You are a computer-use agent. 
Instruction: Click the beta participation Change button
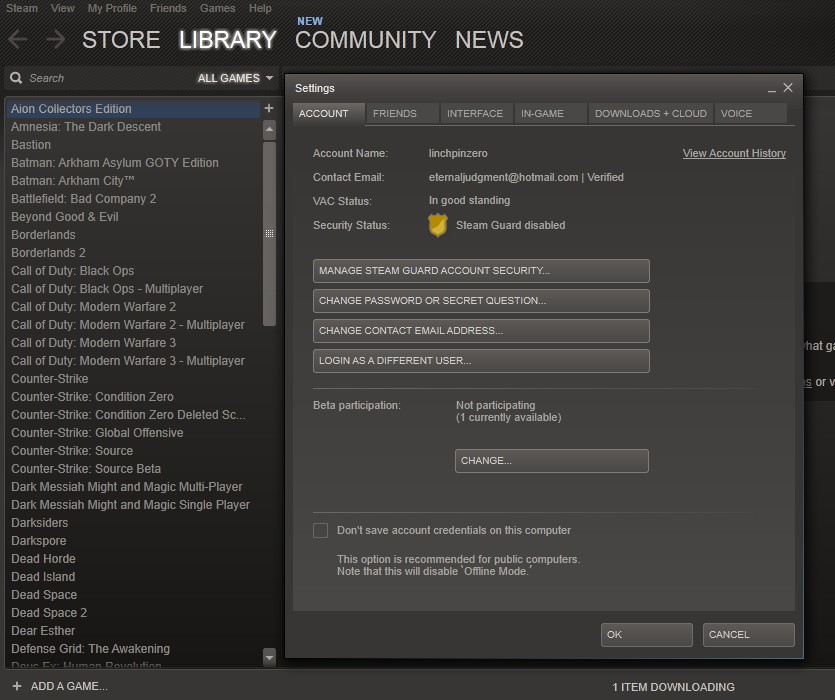point(552,461)
